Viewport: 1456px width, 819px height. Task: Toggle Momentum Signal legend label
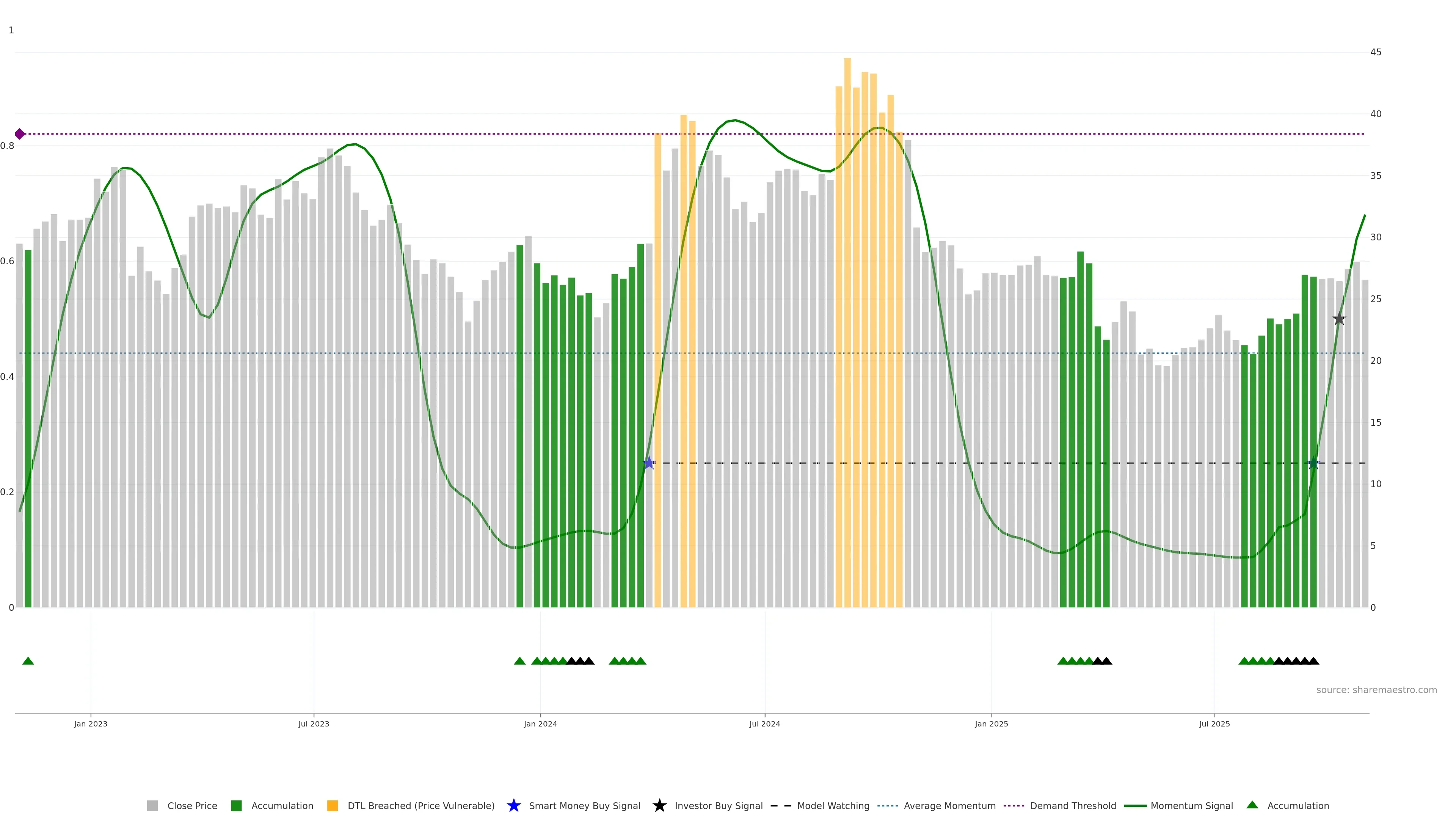1191,806
